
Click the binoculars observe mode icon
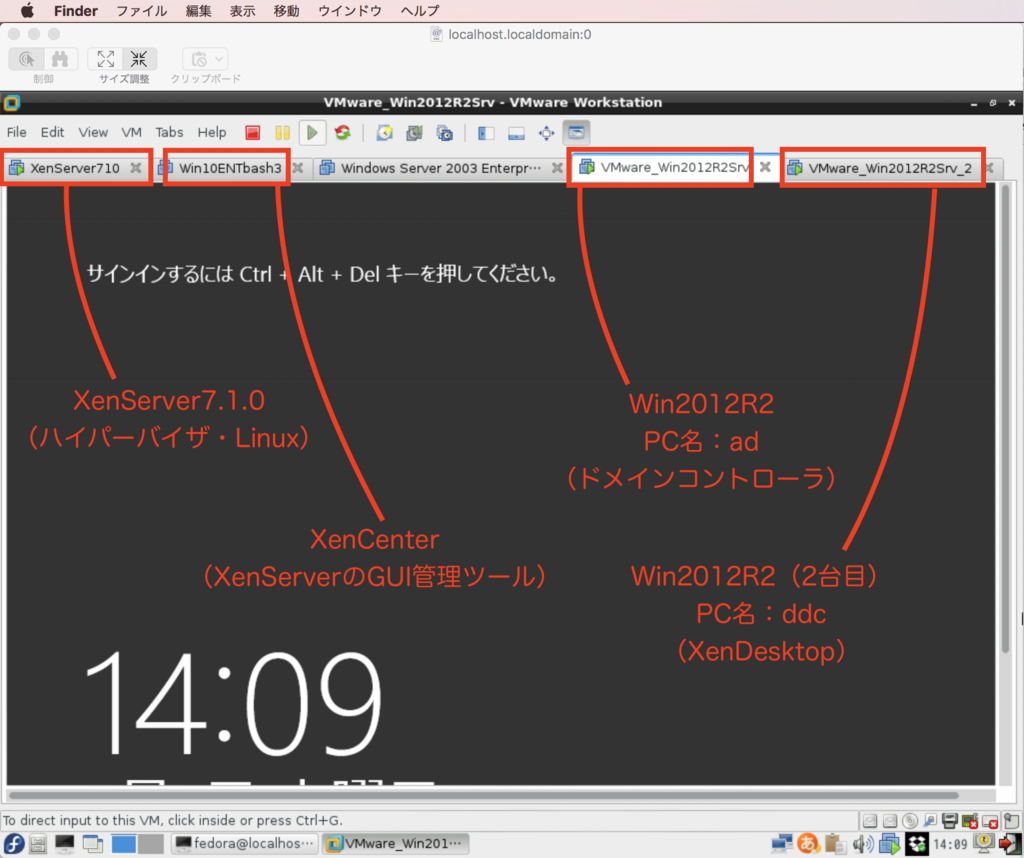(x=60, y=59)
